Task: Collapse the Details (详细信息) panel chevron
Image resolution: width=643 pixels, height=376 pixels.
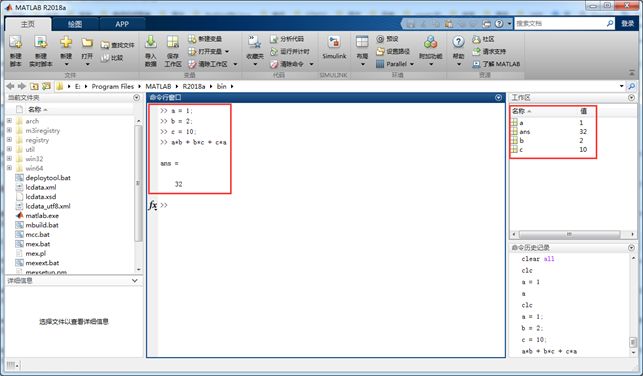Action: (135, 280)
